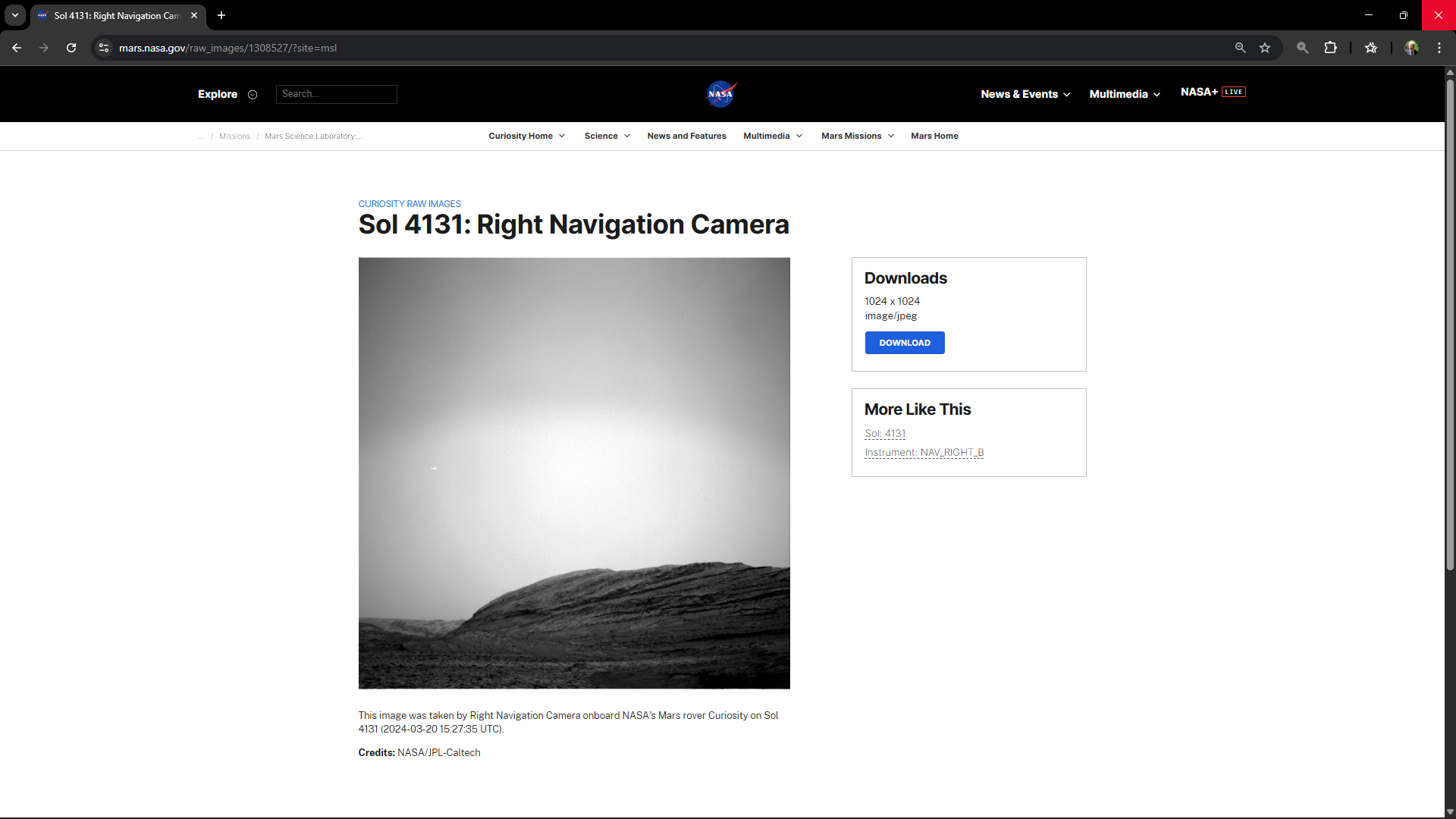Screen dimensions: 1456x819
Task: Follow the Sol: 4131 link
Action: pyautogui.click(x=885, y=434)
